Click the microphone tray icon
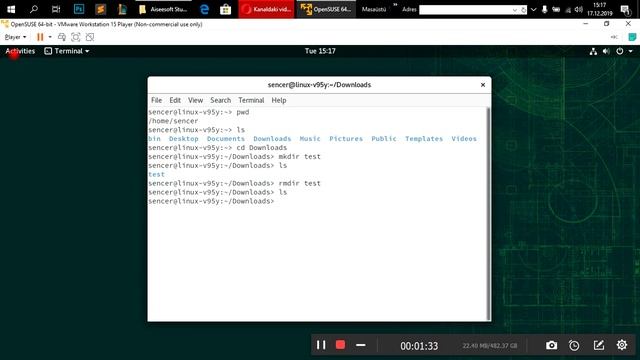The height and width of the screenshot is (360, 640). click(x=544, y=9)
